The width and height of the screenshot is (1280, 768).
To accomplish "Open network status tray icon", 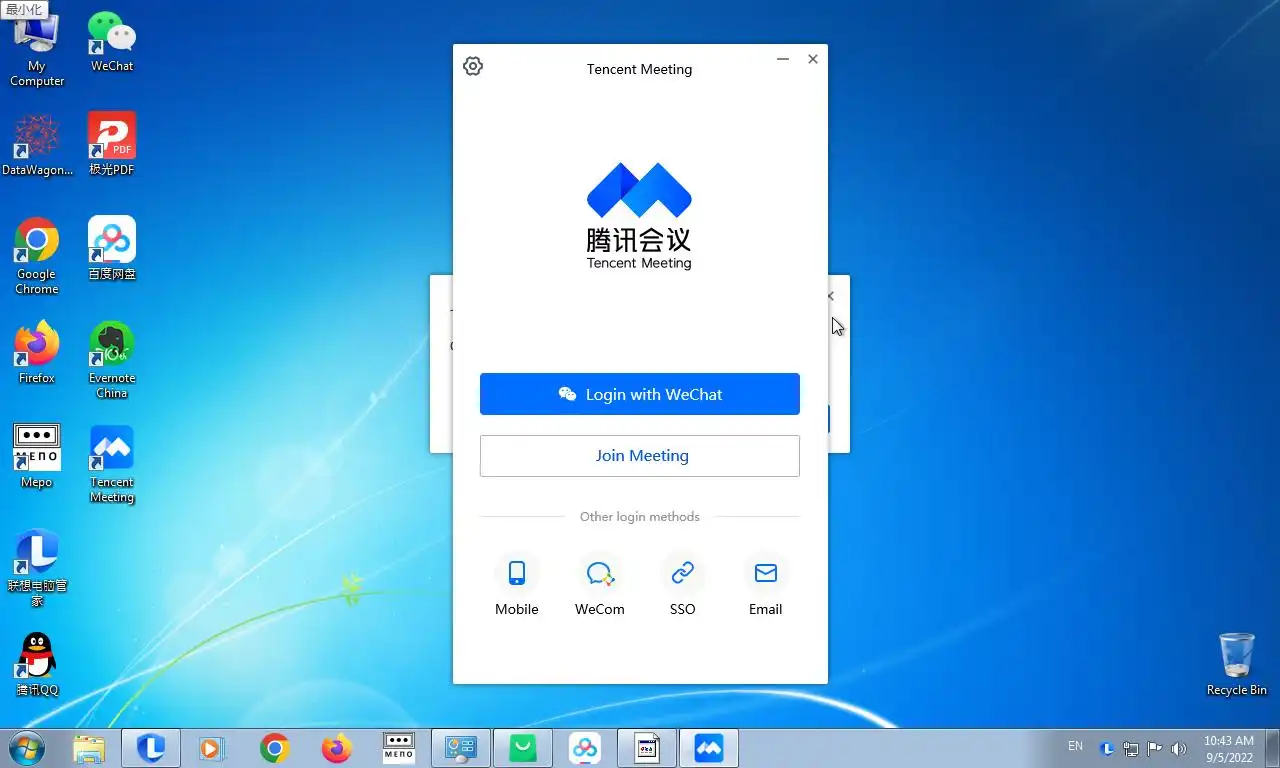I will [x=1131, y=748].
